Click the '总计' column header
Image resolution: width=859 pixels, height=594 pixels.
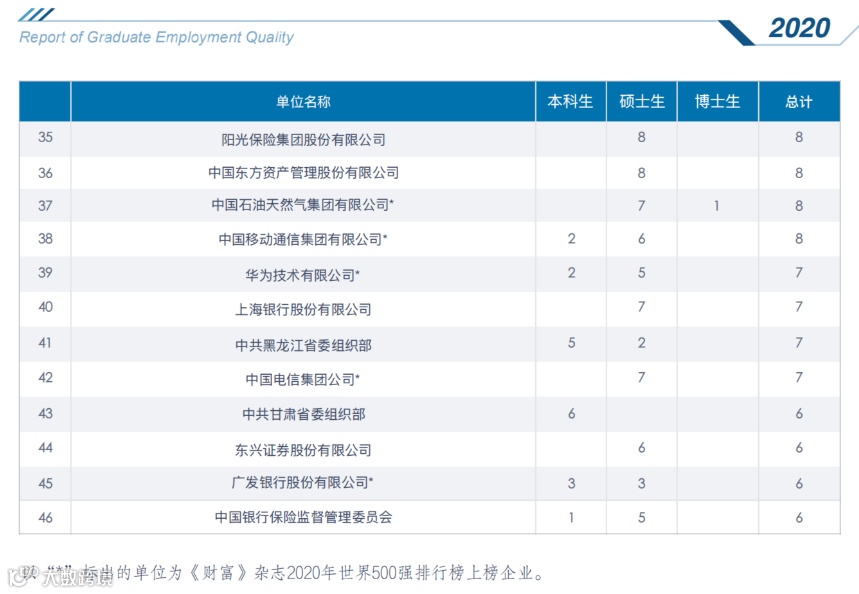pos(799,101)
